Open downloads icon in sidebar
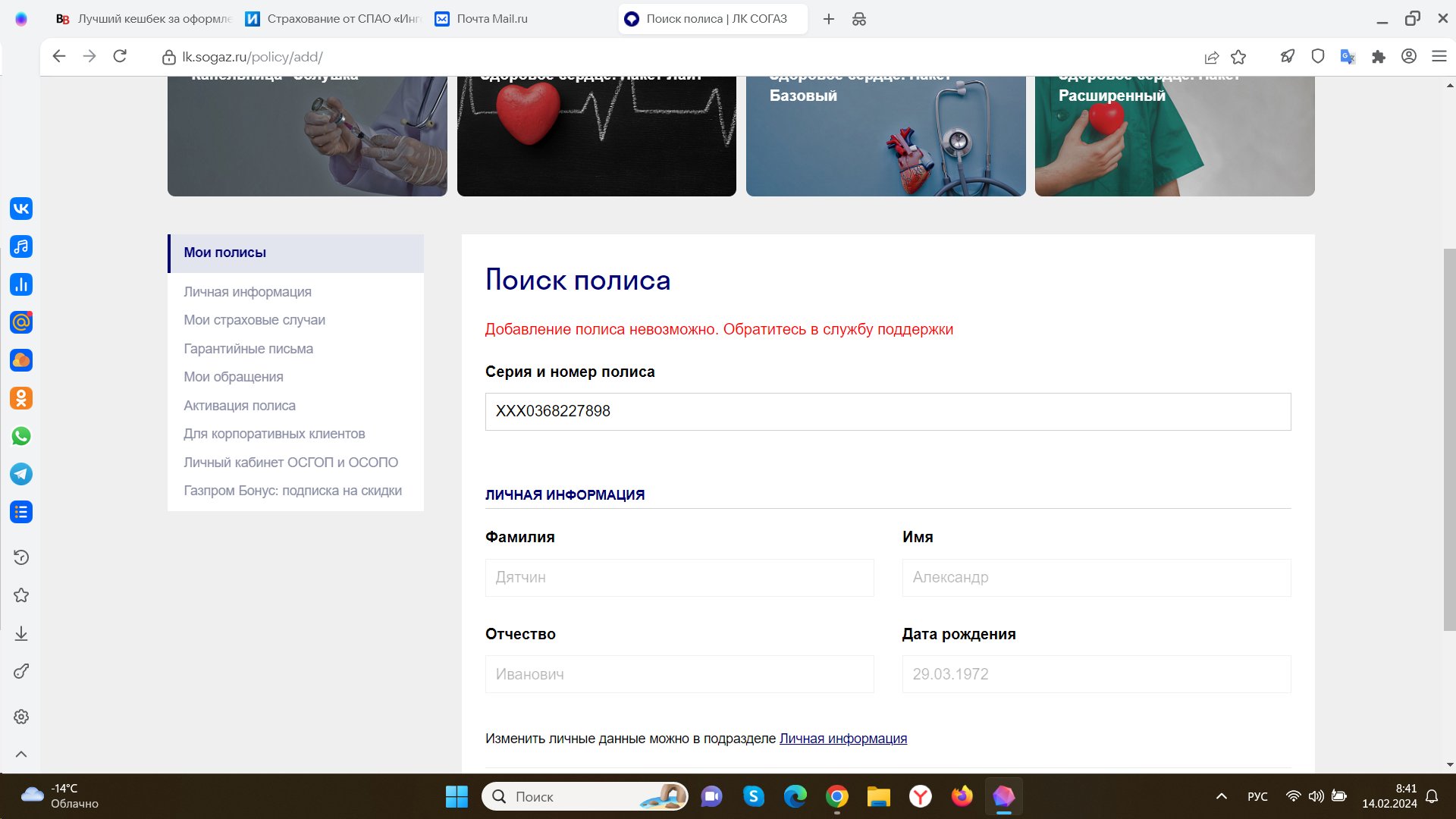 [21, 633]
